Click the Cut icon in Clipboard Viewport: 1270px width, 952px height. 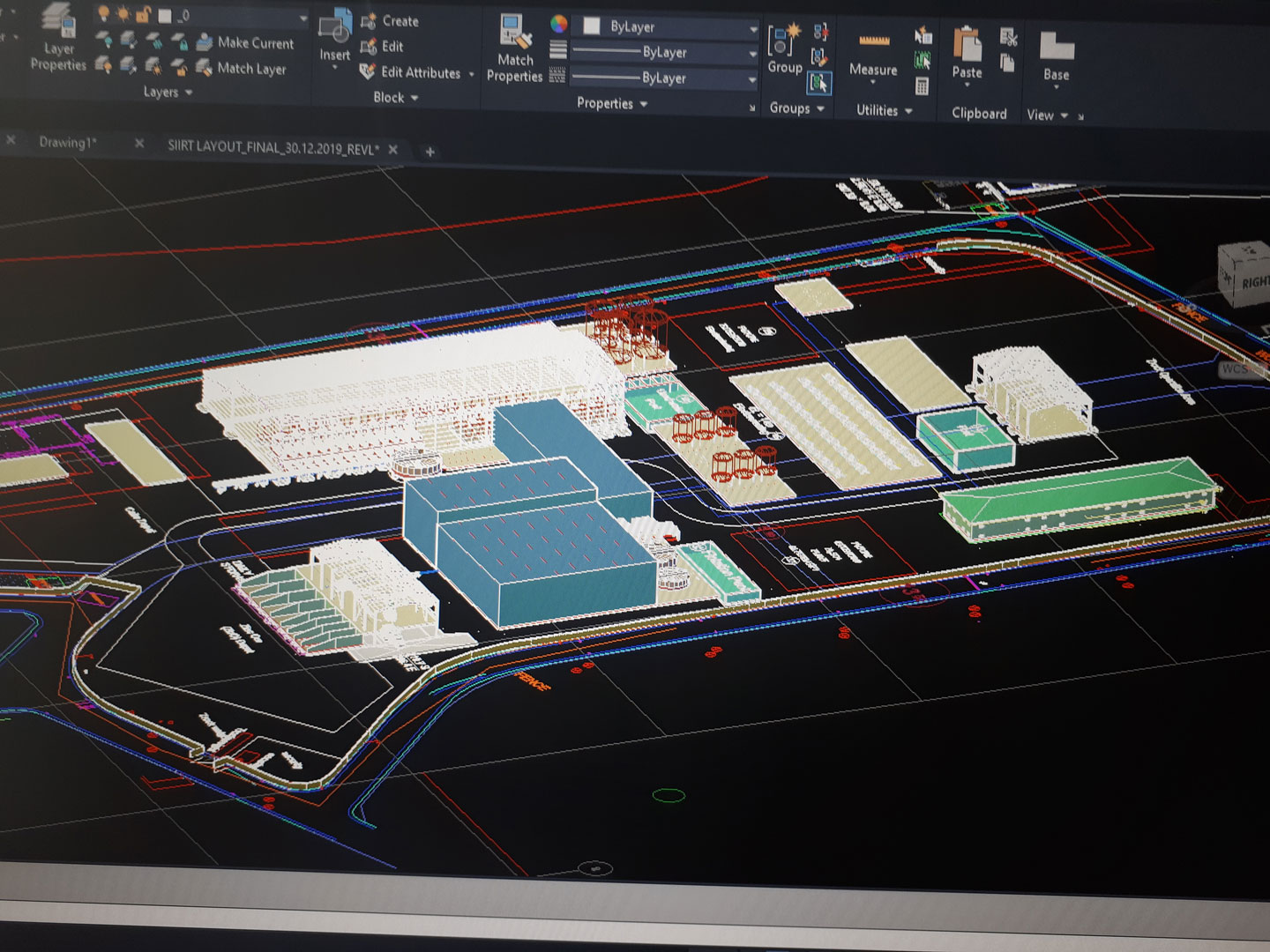point(1008,37)
